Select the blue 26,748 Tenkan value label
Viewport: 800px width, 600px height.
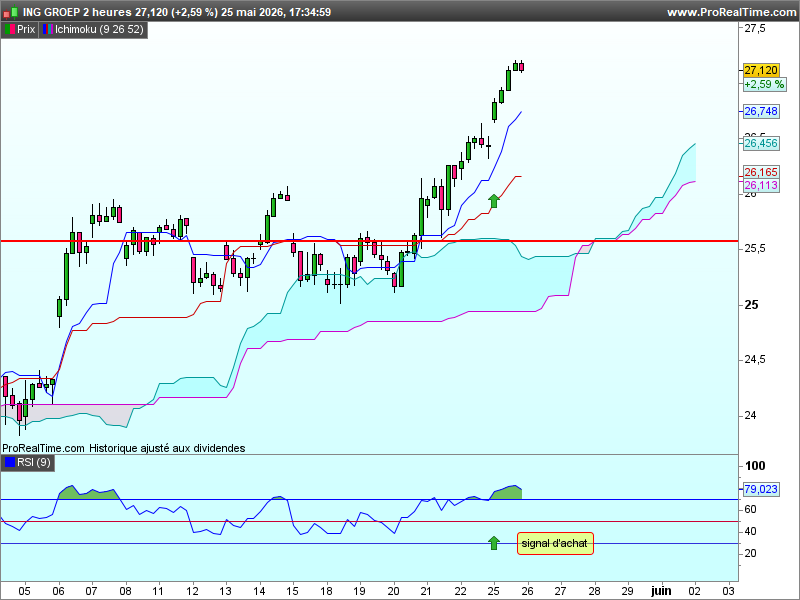pos(761,112)
